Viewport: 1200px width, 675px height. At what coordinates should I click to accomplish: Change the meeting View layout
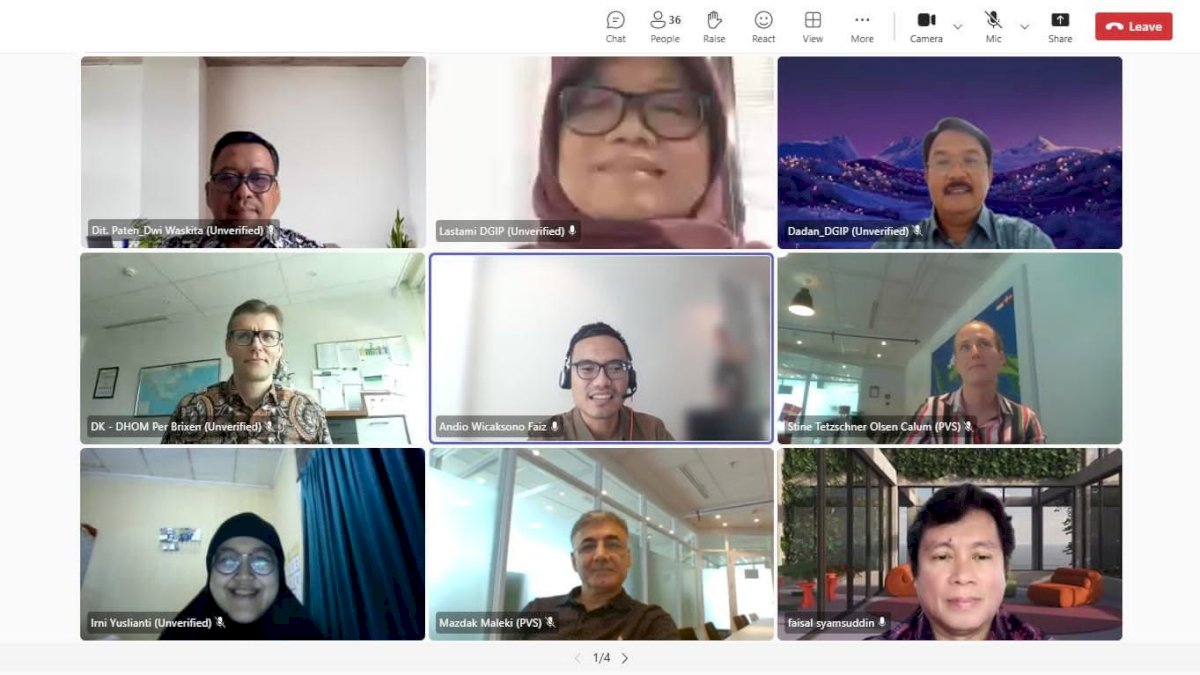click(813, 26)
